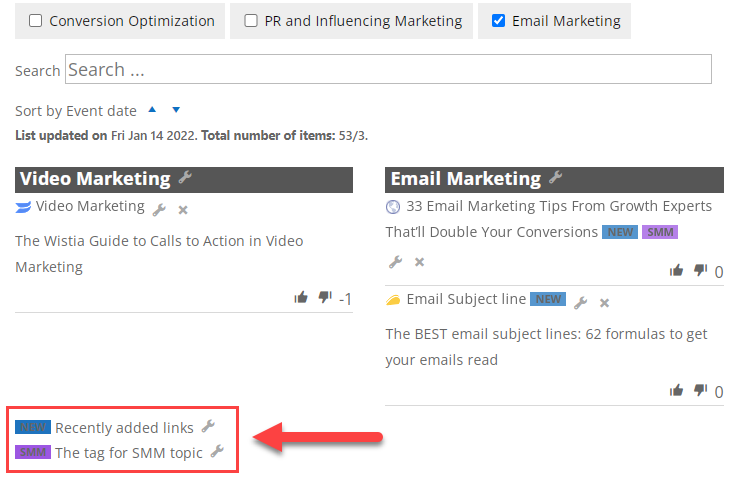Click globe favicon of 33 Email Marketing Tips
Image resolution: width=747 pixels, height=483 pixels.
tap(393, 207)
